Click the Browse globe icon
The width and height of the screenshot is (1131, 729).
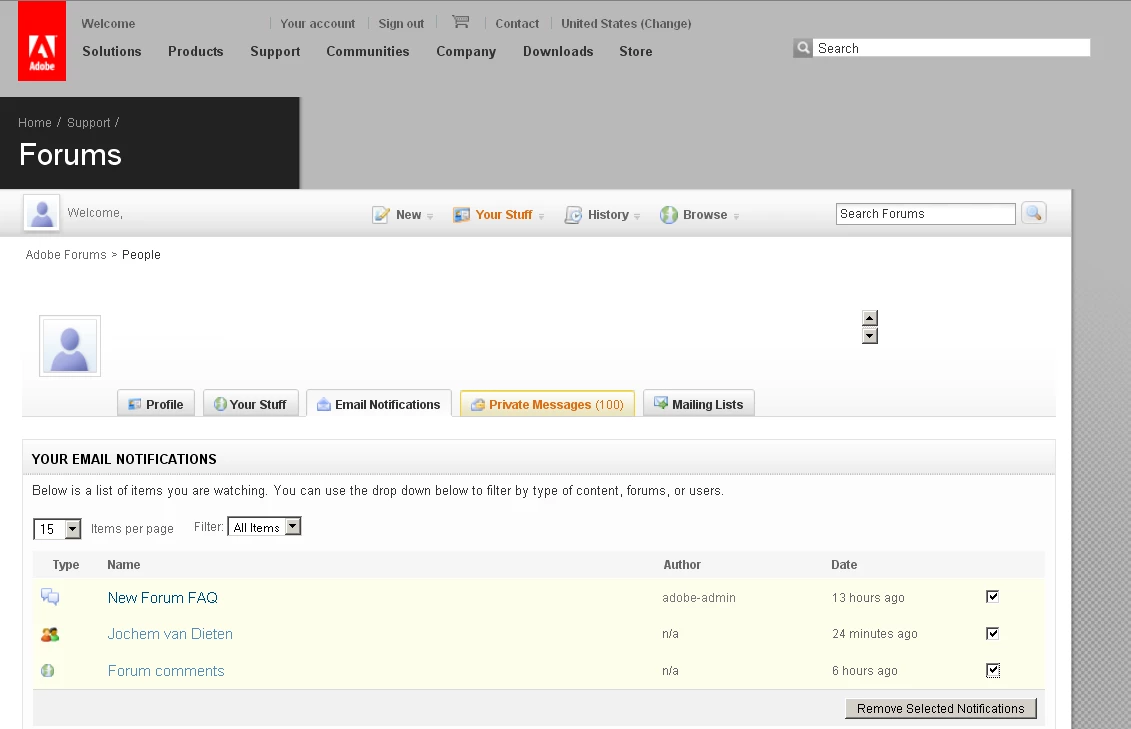pyautogui.click(x=669, y=215)
